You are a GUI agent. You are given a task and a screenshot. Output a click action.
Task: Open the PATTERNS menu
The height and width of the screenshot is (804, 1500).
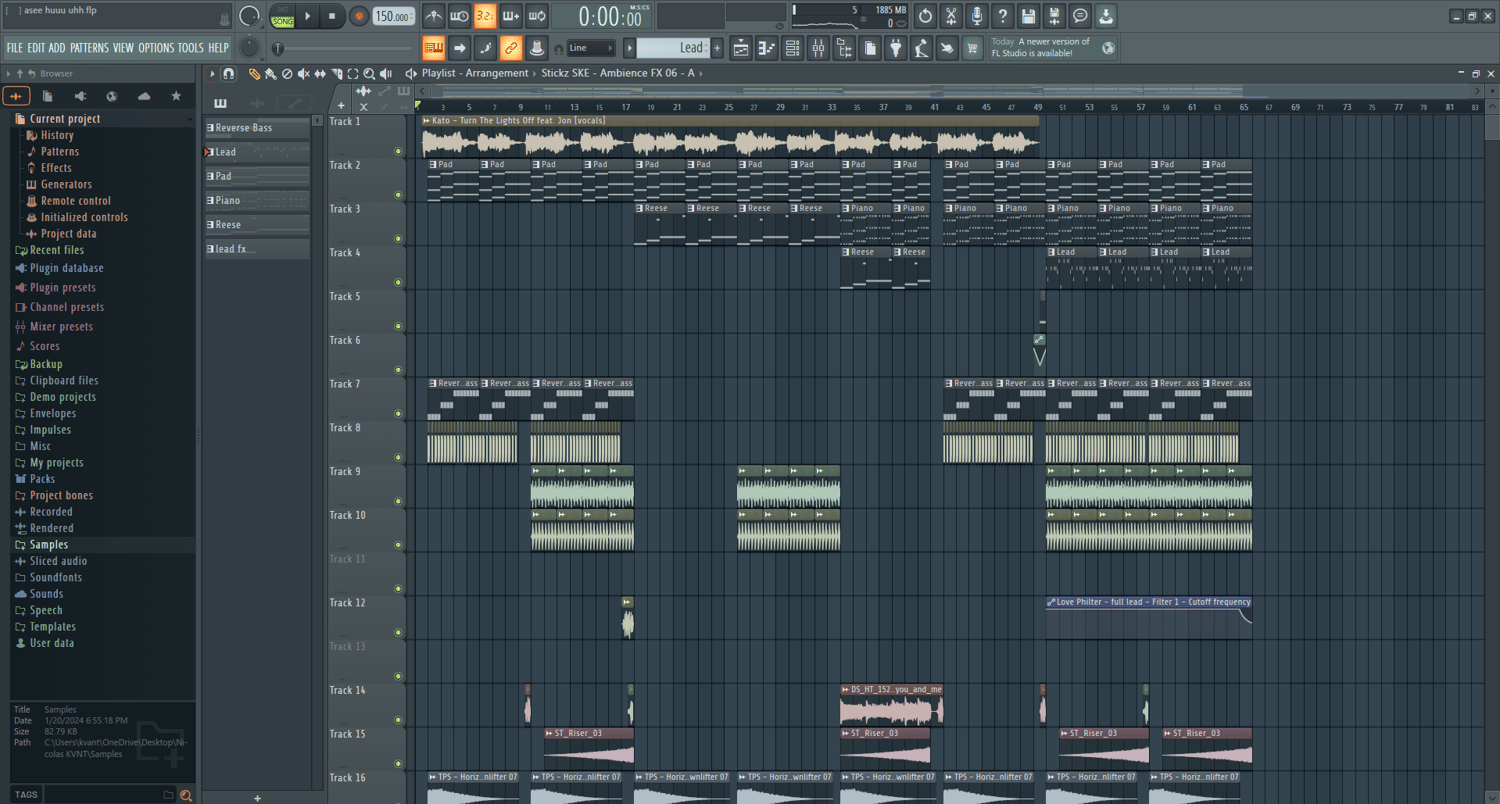(x=89, y=48)
